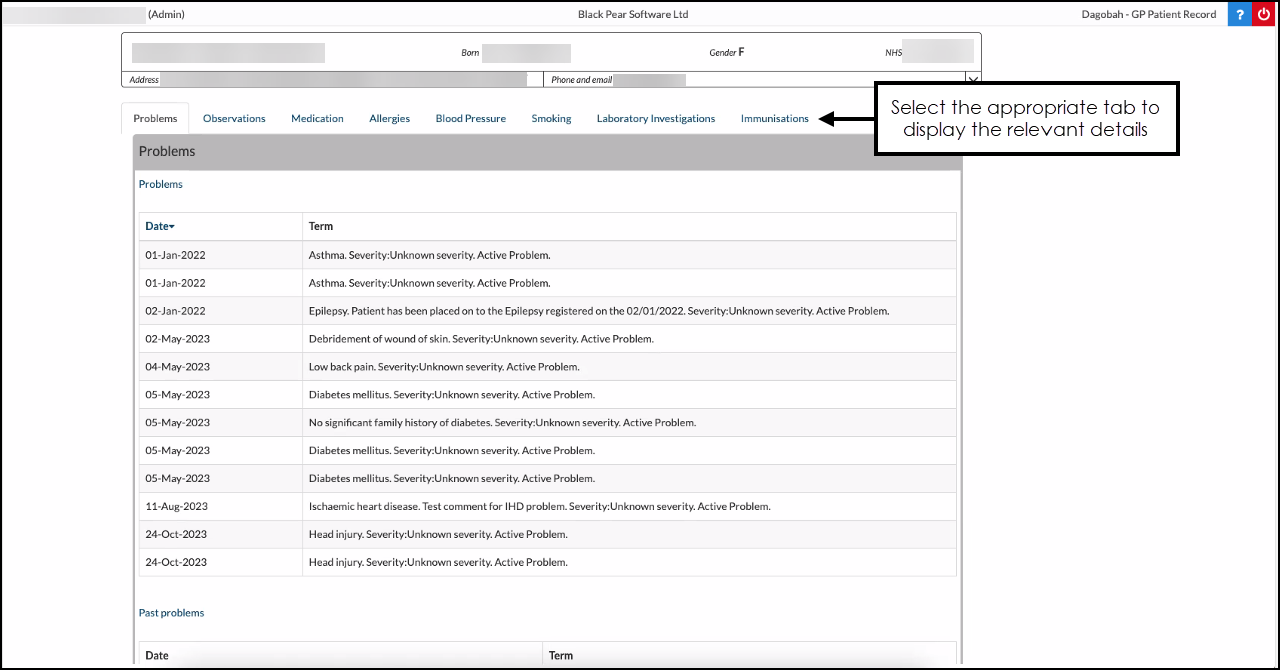Click the Past problems link
Image resolution: width=1280 pixels, height=670 pixels.
(x=171, y=613)
